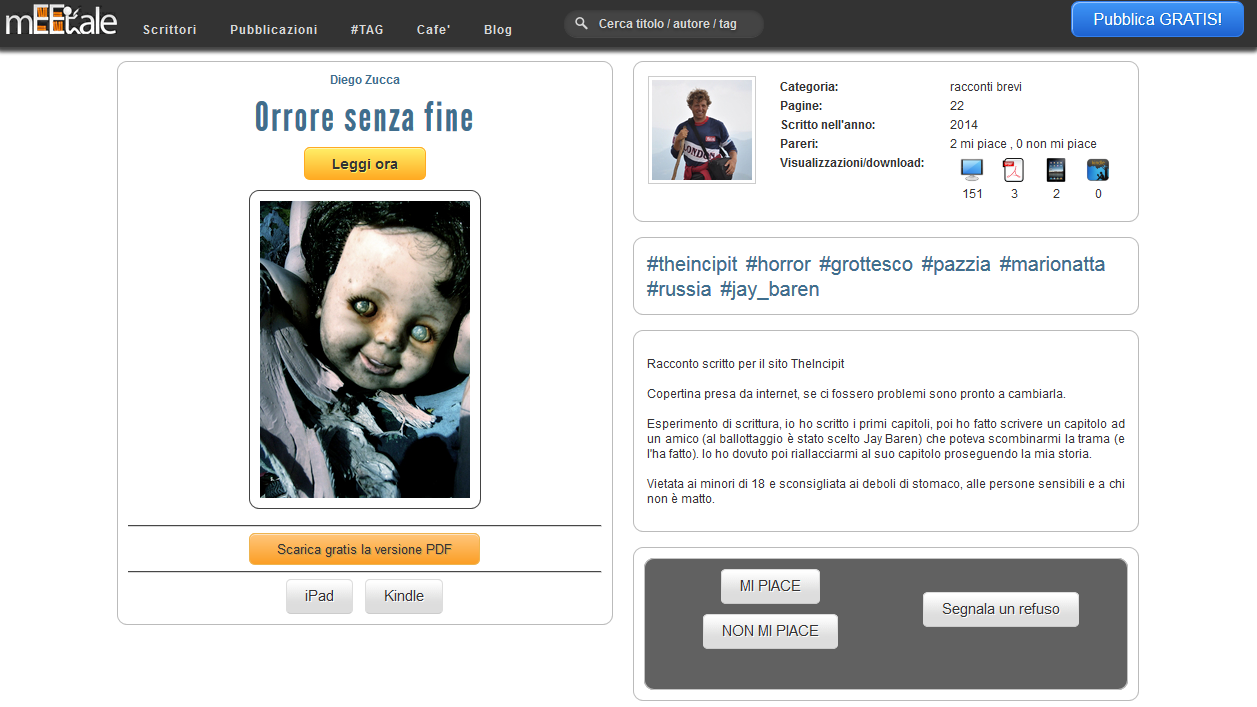
Task: Focus the Cerca titolo search field
Action: pos(664,24)
